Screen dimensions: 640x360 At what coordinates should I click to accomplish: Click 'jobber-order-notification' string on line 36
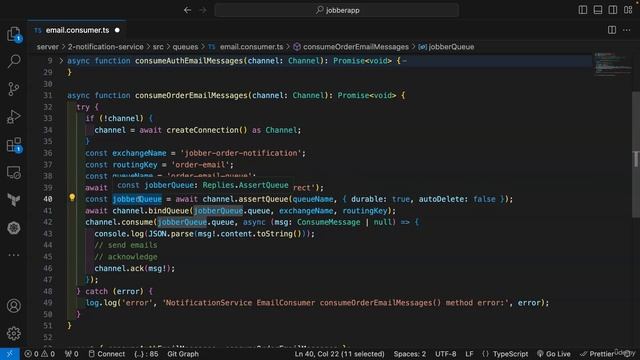coord(243,153)
